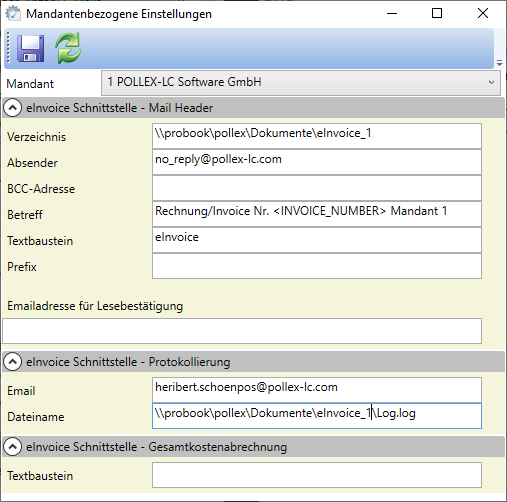This screenshot has width=507, height=502.
Task: Refresh settings using green arrows icon
Action: click(68, 48)
